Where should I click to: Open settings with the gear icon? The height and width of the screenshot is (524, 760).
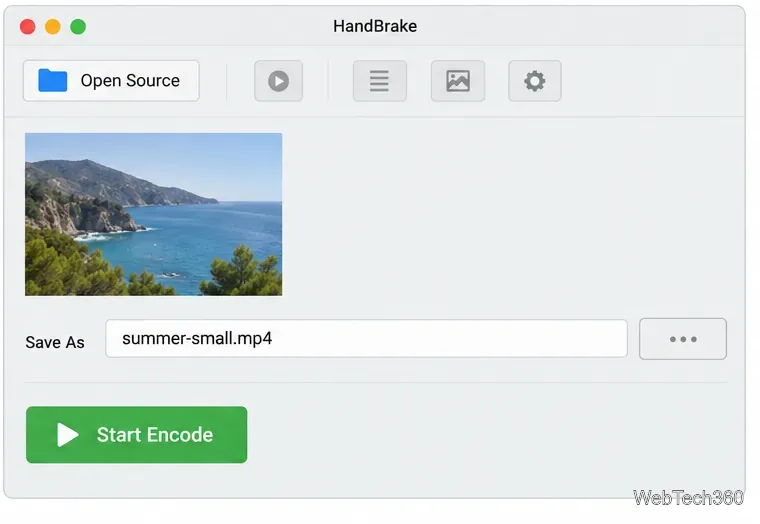tap(535, 81)
